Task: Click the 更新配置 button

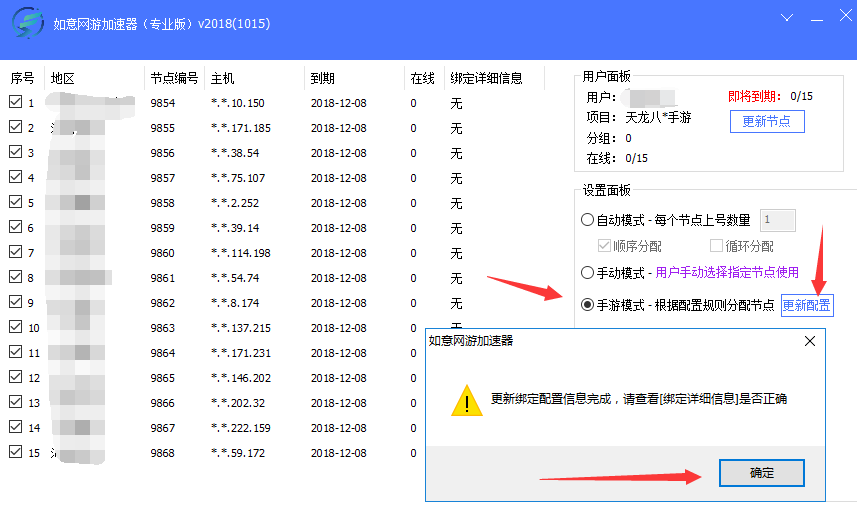Action: click(807, 305)
